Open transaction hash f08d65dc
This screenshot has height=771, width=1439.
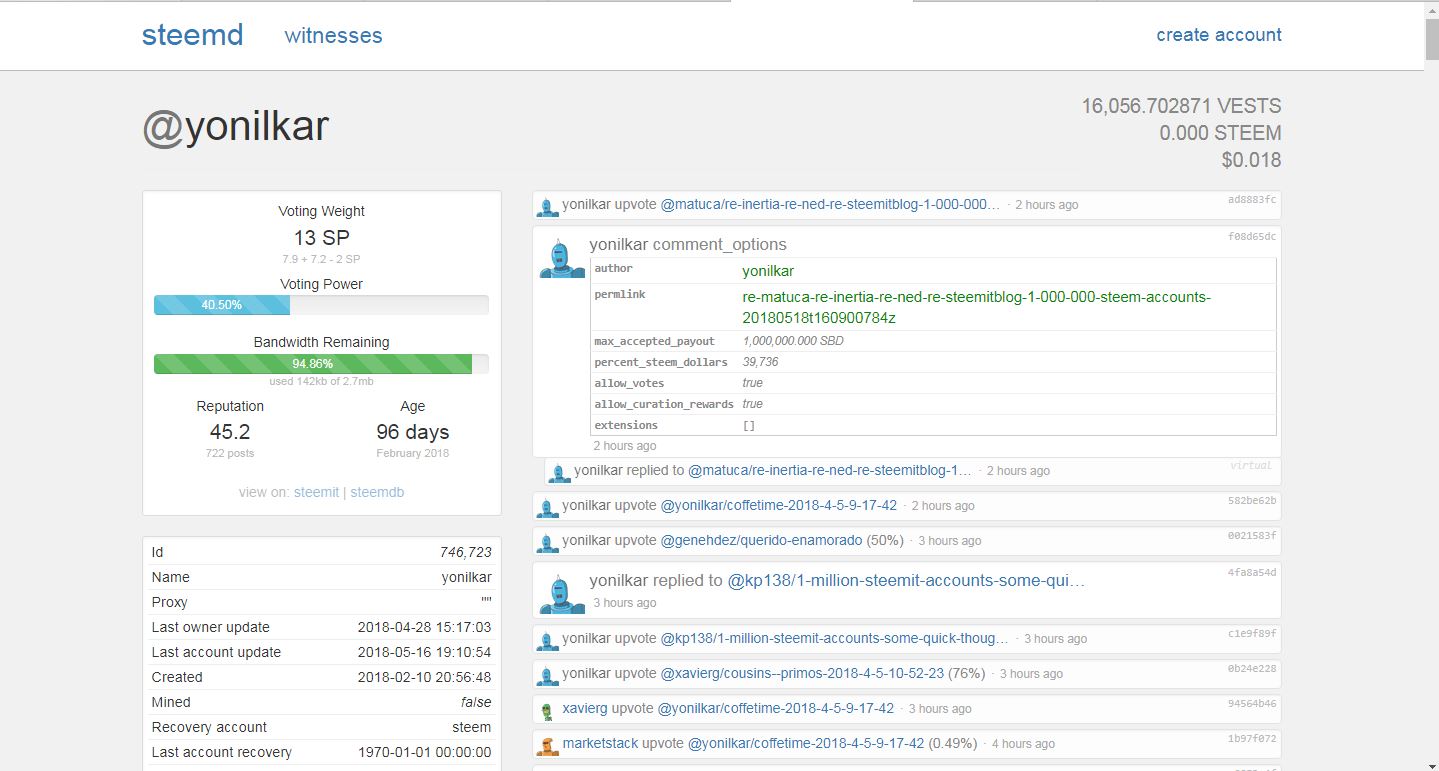click(1252, 236)
